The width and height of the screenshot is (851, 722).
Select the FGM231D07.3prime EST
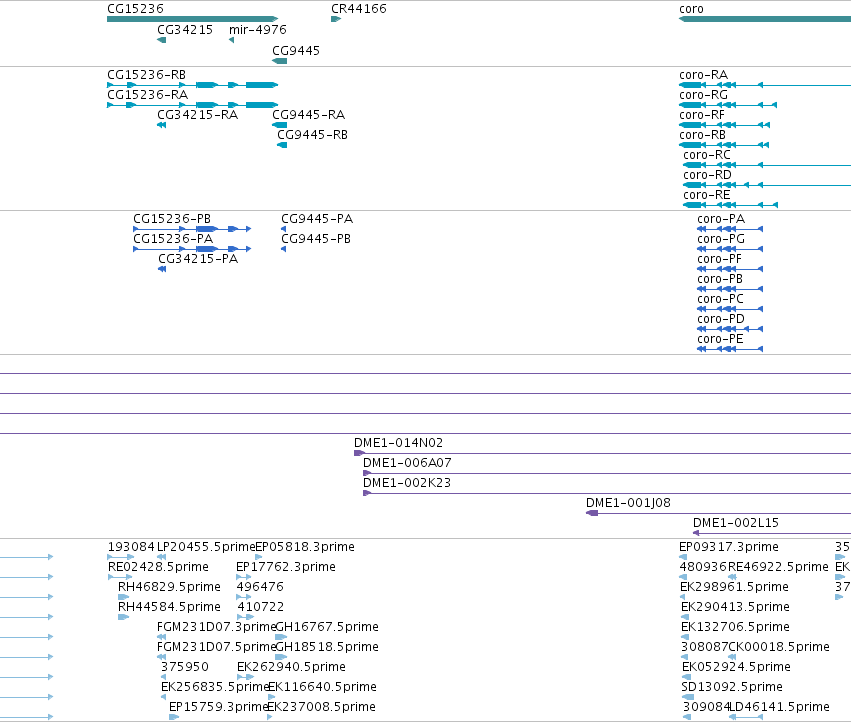click(x=161, y=637)
